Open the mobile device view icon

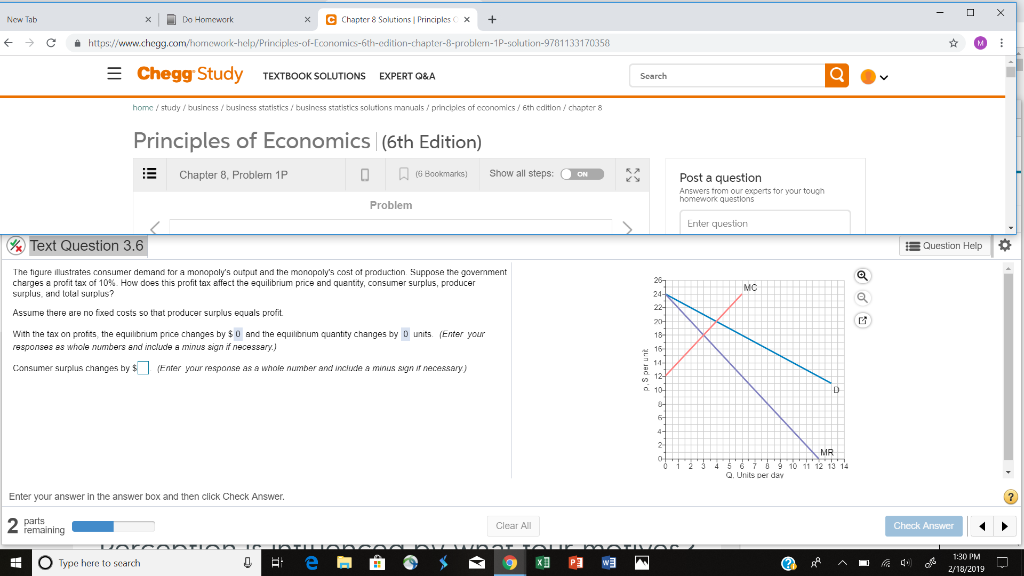[x=364, y=174]
